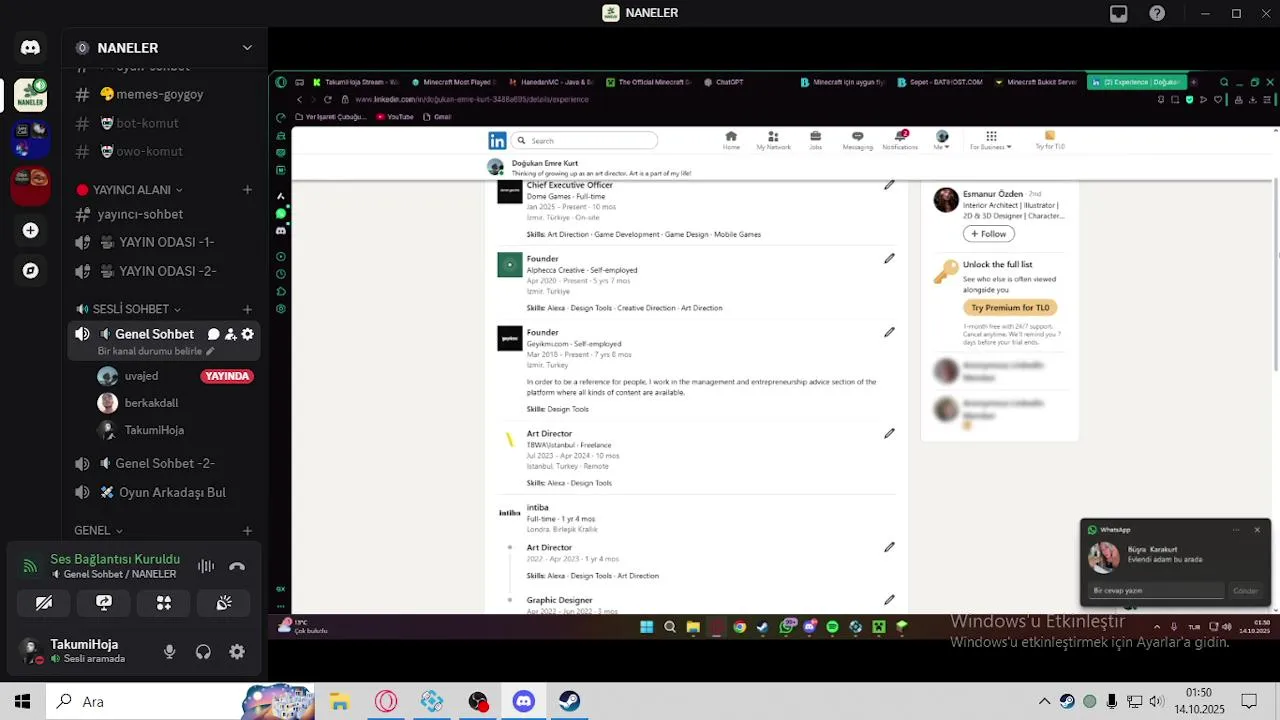Click LinkedIn Home nav in stream

click(731, 141)
